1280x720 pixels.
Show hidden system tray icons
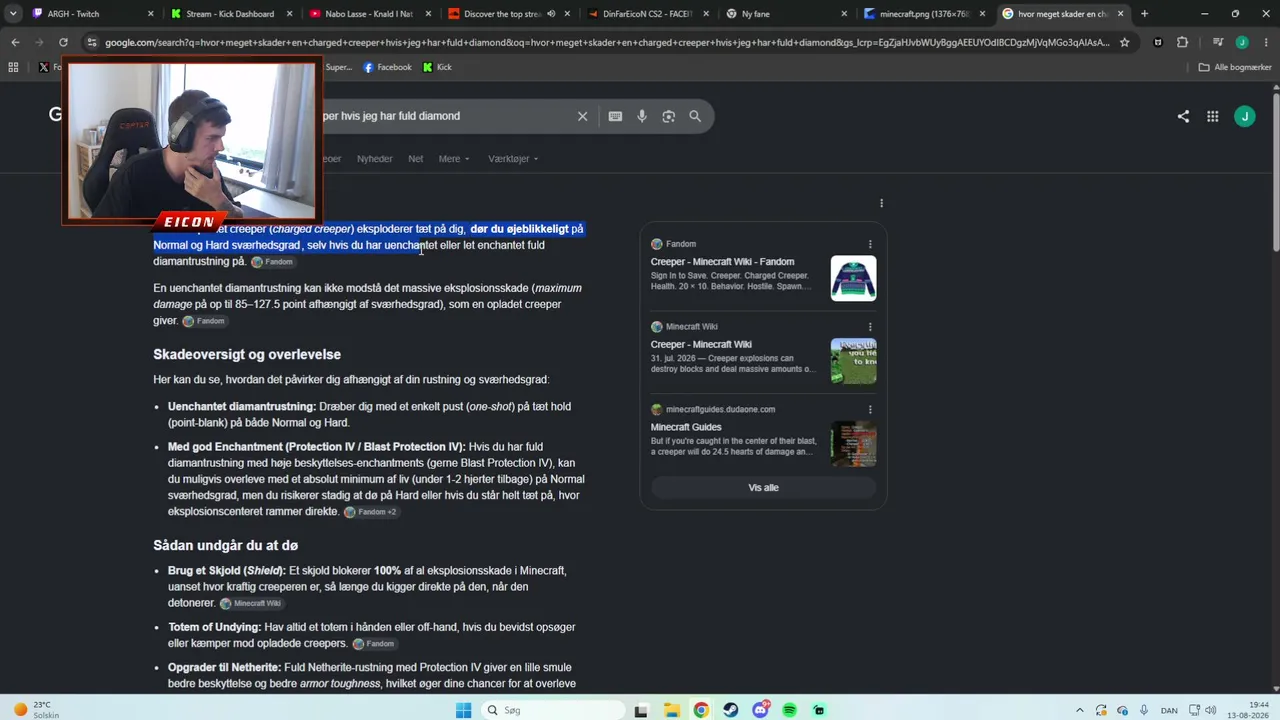click(x=1079, y=710)
